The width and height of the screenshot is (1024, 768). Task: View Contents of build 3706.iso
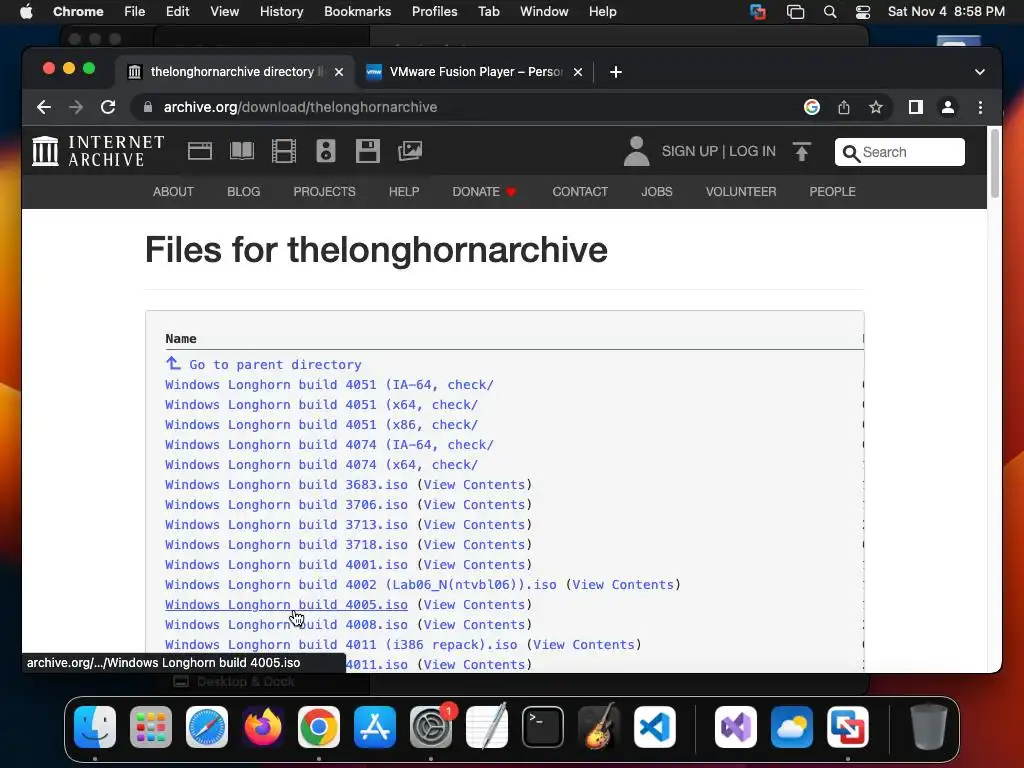(x=474, y=505)
